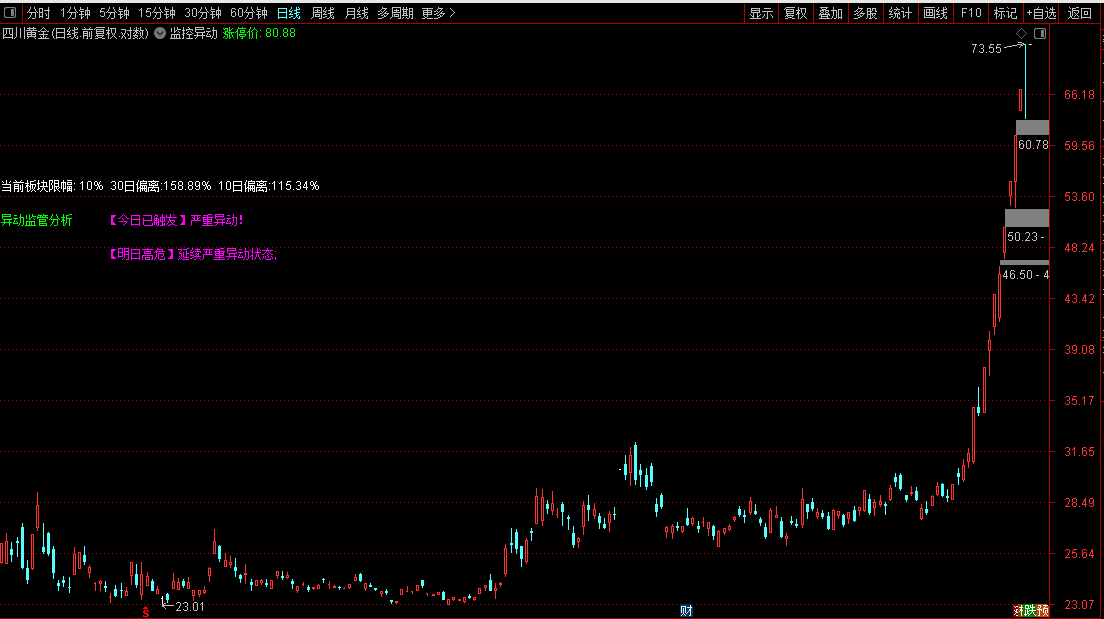Open the blue 财 financial marker

pos(686,611)
